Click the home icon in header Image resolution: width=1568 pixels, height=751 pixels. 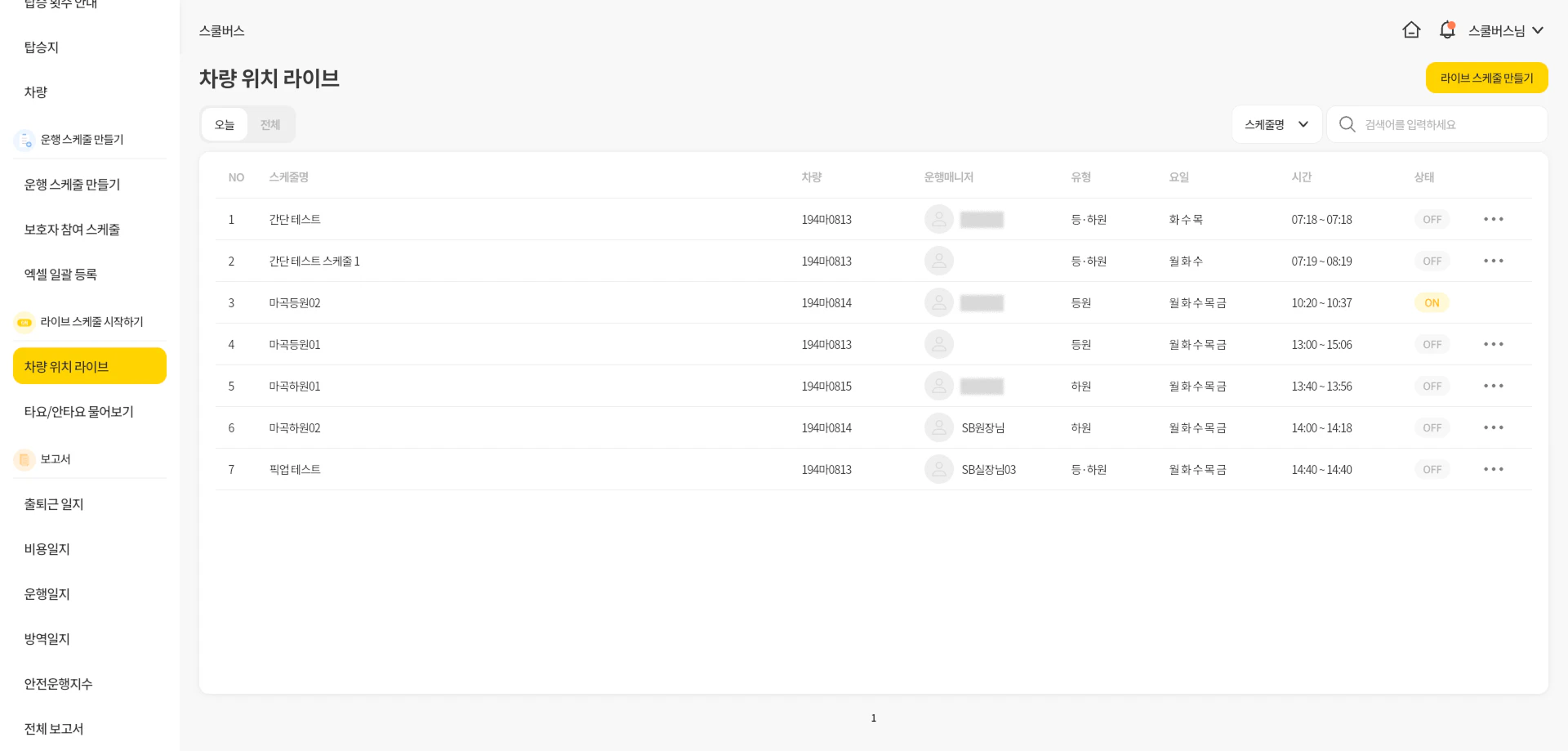[1411, 30]
